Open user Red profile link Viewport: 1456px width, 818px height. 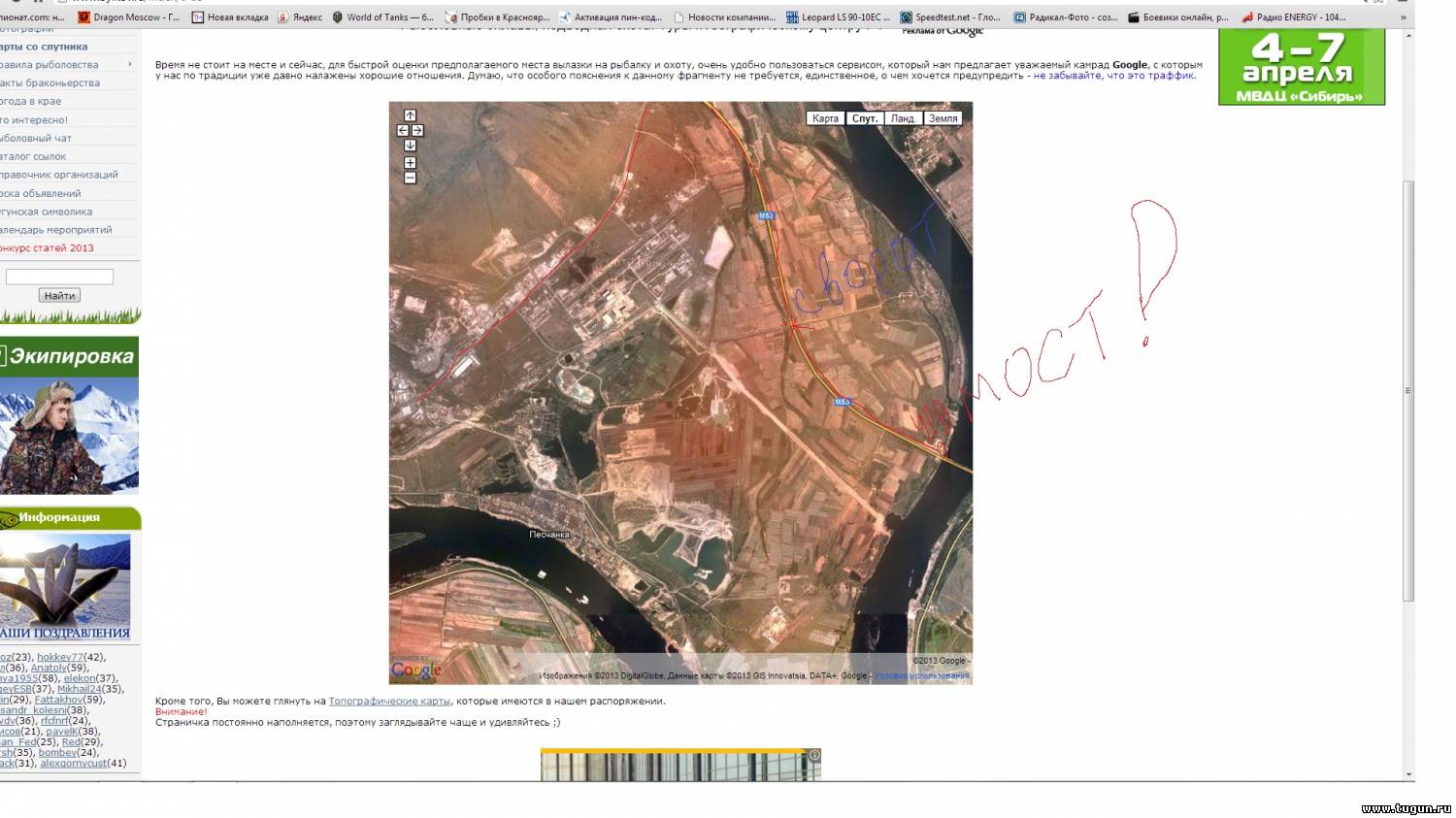pos(71,741)
